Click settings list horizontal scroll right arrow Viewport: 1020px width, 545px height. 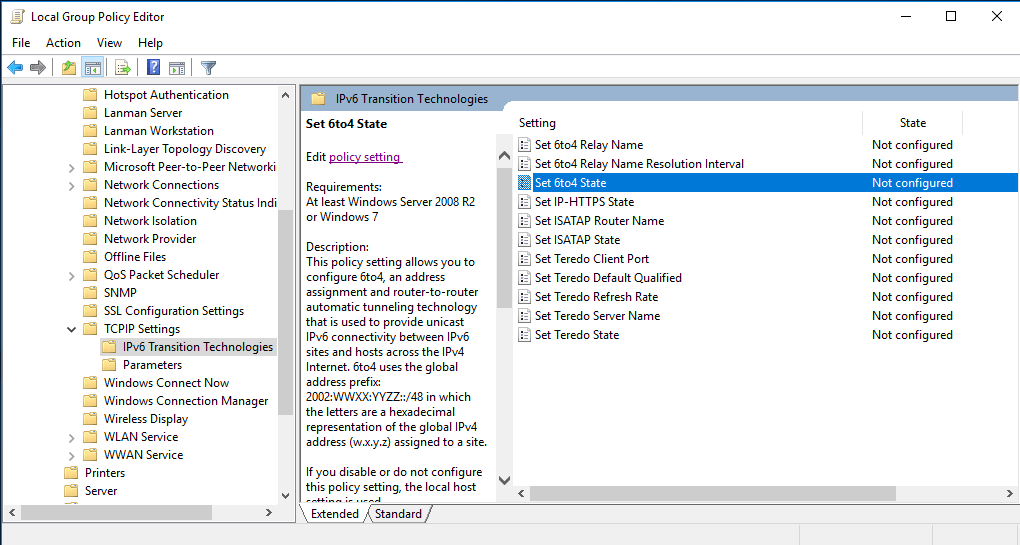pos(1010,494)
